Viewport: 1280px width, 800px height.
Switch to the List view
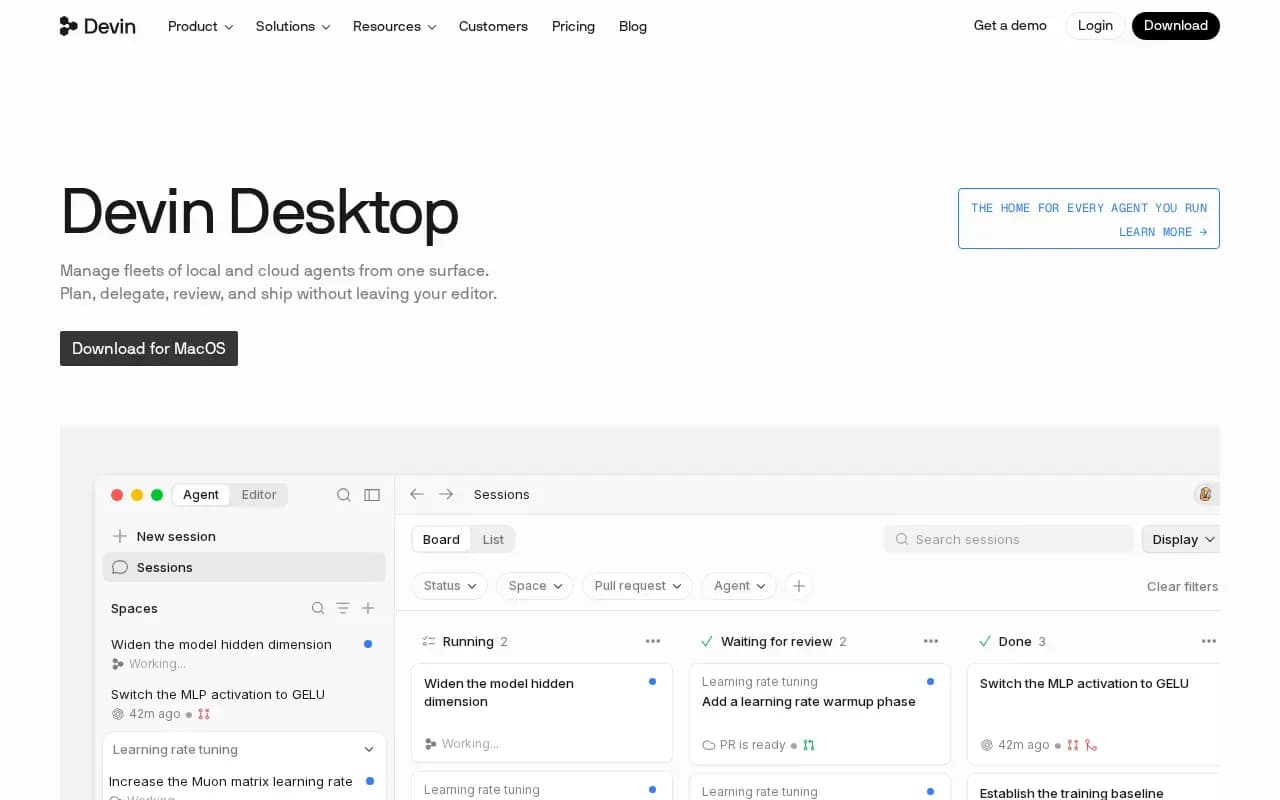(x=493, y=539)
